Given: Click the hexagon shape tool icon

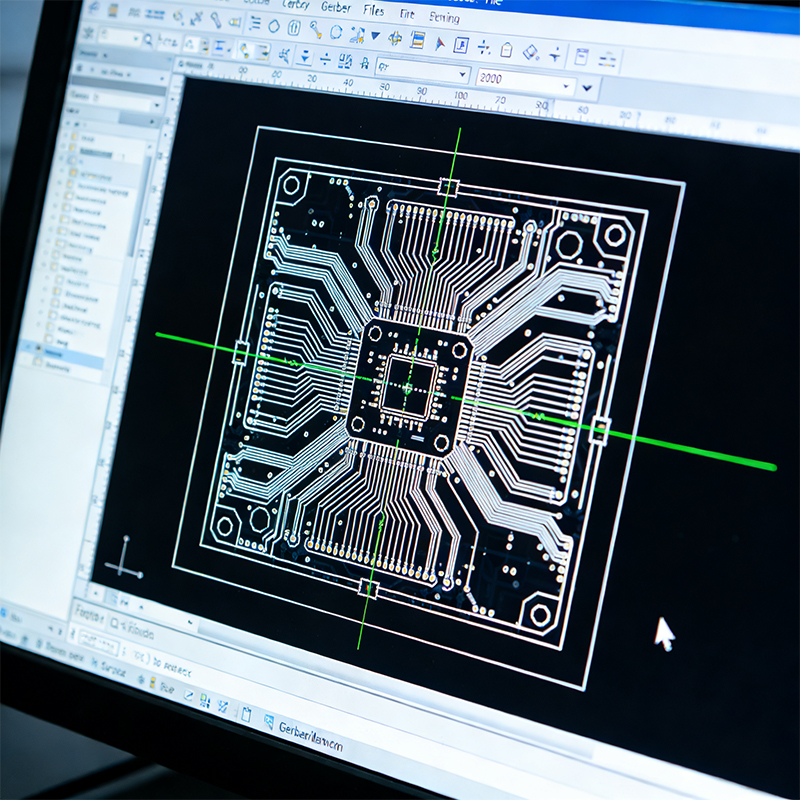Looking at the screenshot, I should 273,26.
